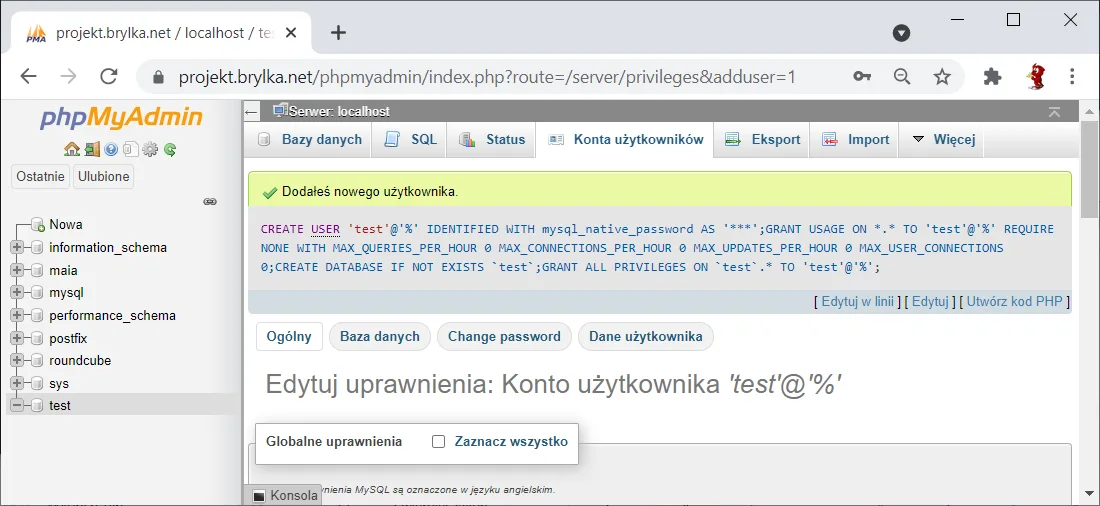Open the postfix database
Image resolution: width=1100 pixels, height=506 pixels.
(x=68, y=338)
